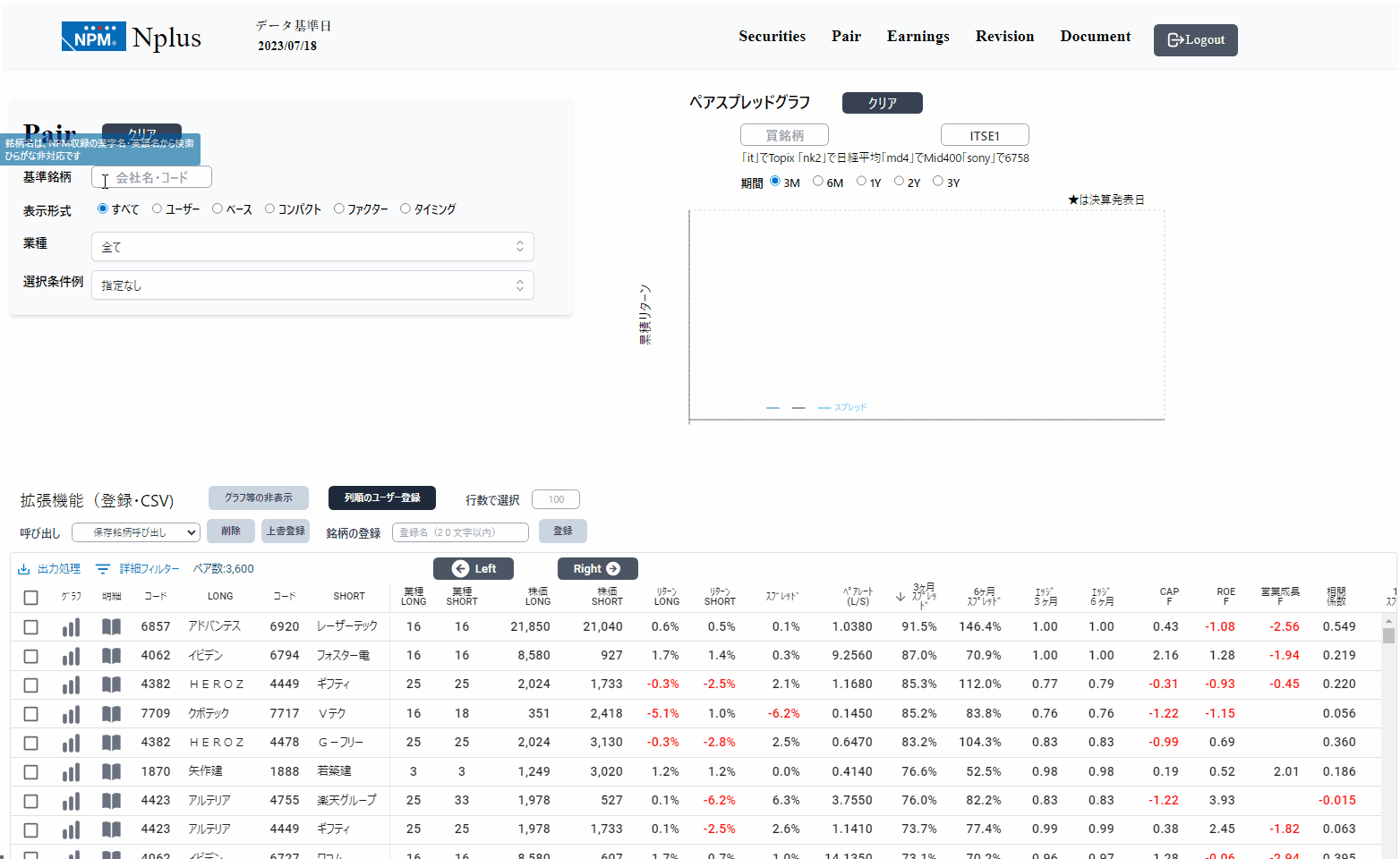Sort by the 3ヶ月スプレッド arrow icon
Image resolution: width=1400 pixels, height=859 pixels.
click(901, 597)
